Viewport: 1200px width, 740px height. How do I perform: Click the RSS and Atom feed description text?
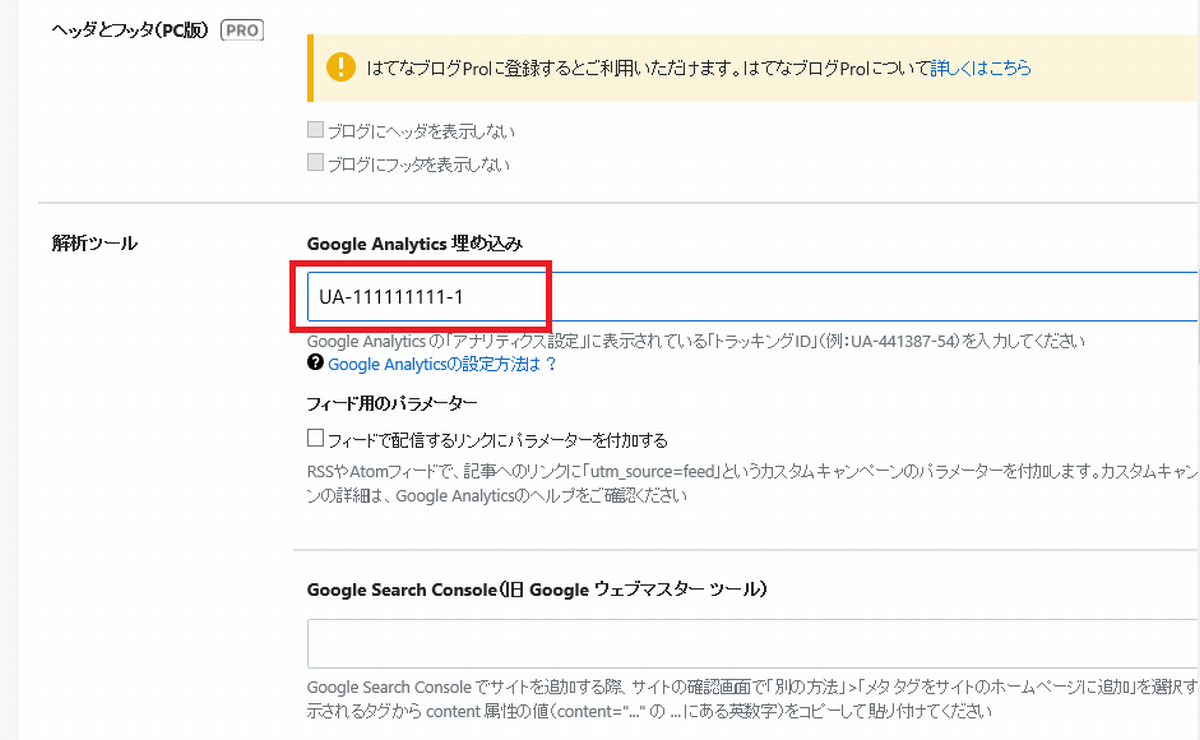(700, 474)
